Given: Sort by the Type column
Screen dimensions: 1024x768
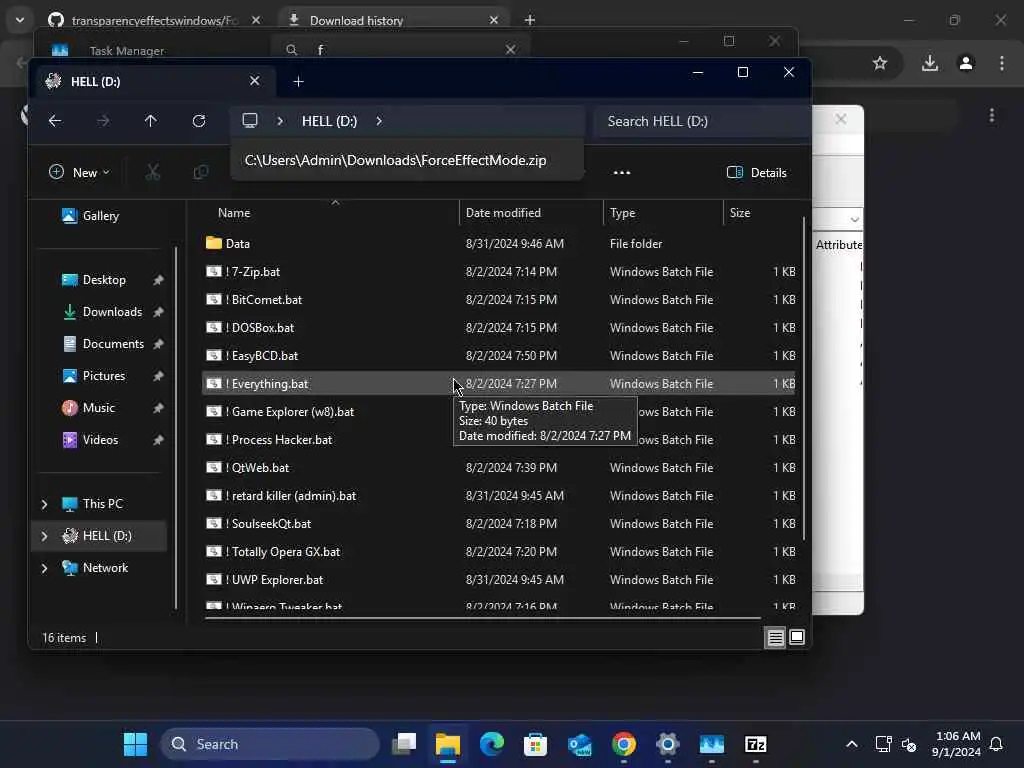Looking at the screenshot, I should 663,213.
